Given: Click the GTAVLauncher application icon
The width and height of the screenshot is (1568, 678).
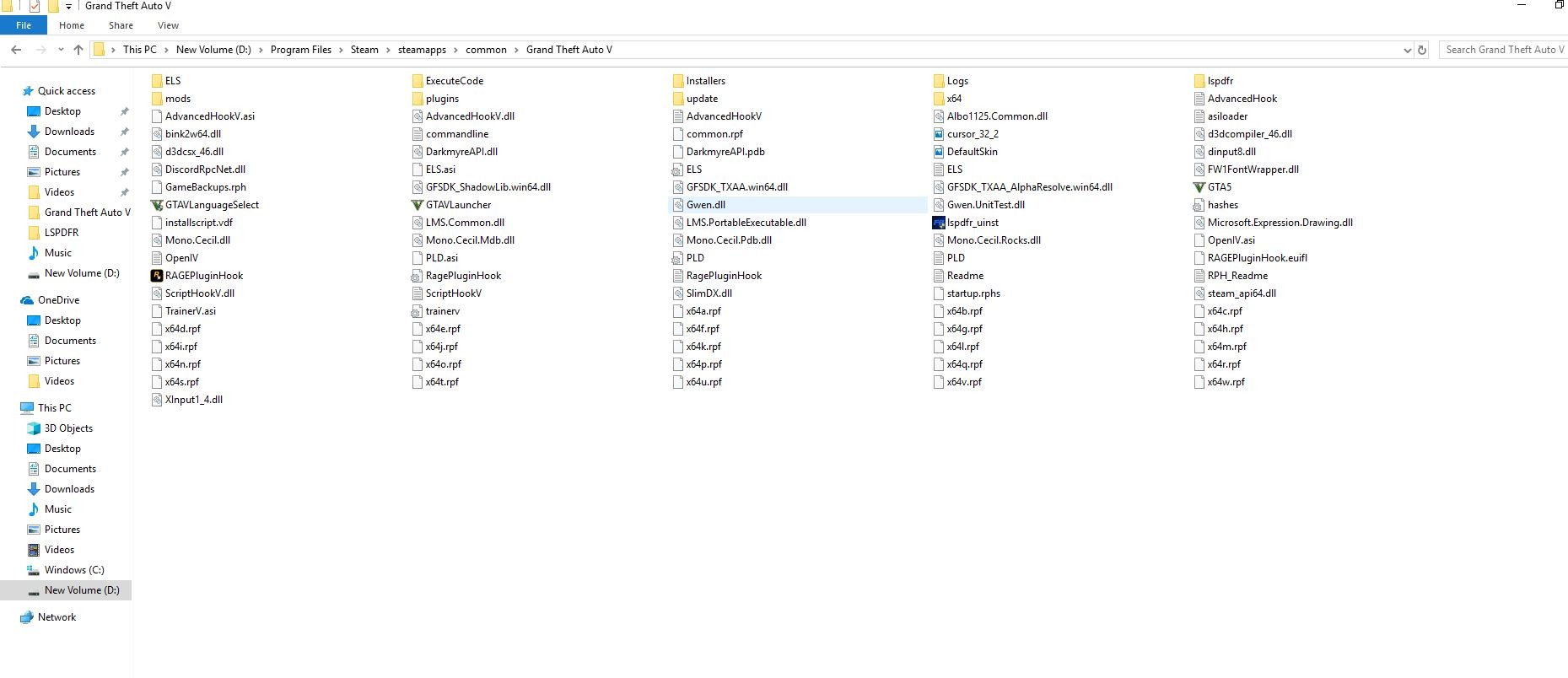Looking at the screenshot, I should coord(417,205).
